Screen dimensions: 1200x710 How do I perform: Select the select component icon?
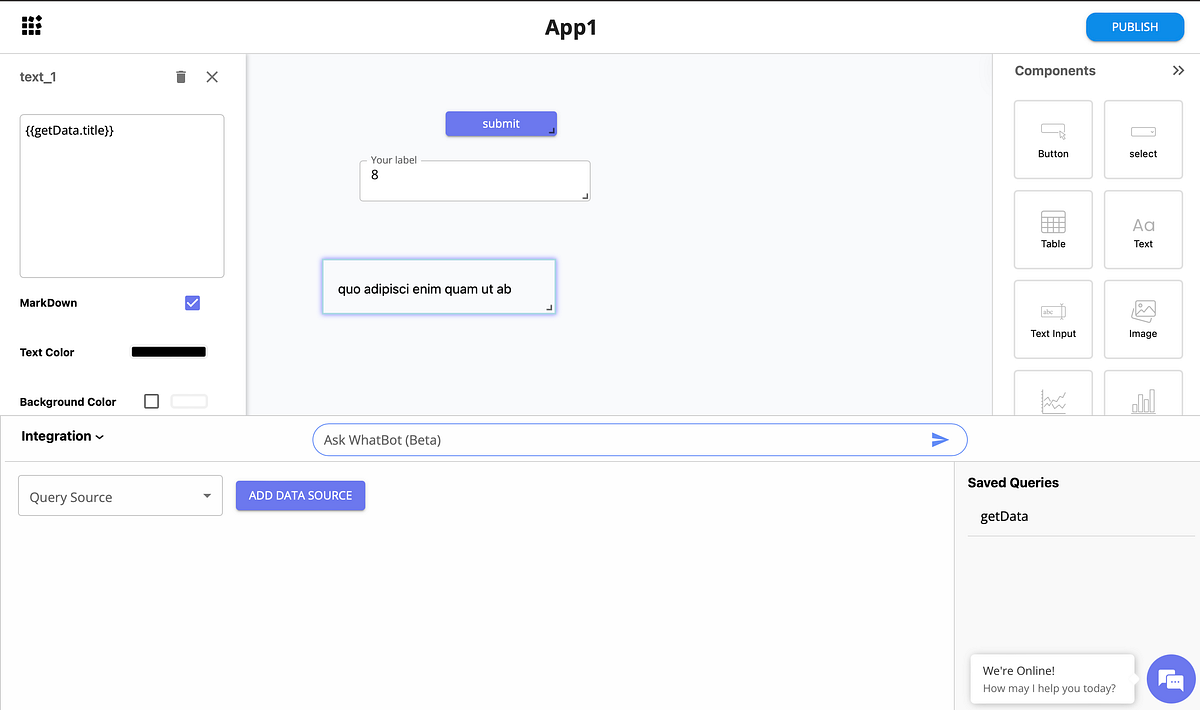pos(1143,139)
